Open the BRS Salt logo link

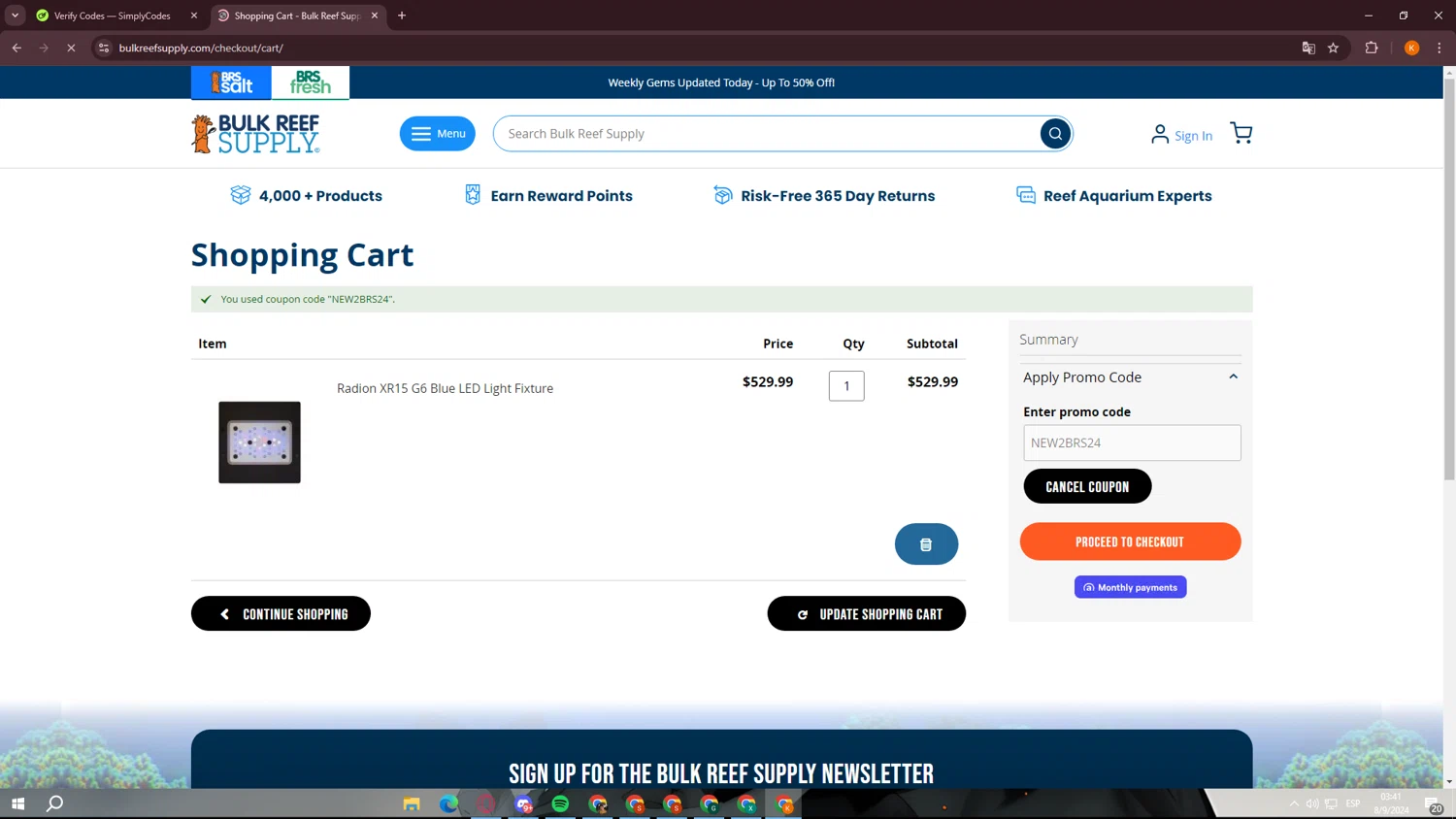pos(231,82)
